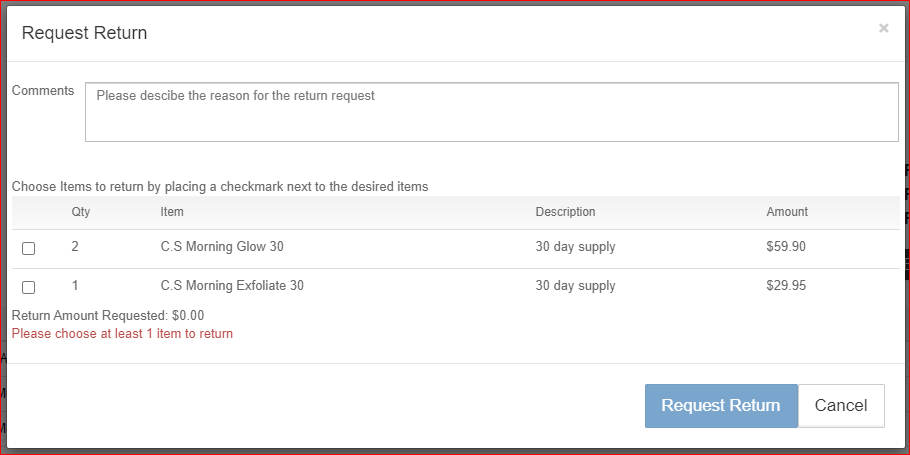Image resolution: width=910 pixels, height=455 pixels.
Task: Click the Amount column header
Action: tap(787, 212)
